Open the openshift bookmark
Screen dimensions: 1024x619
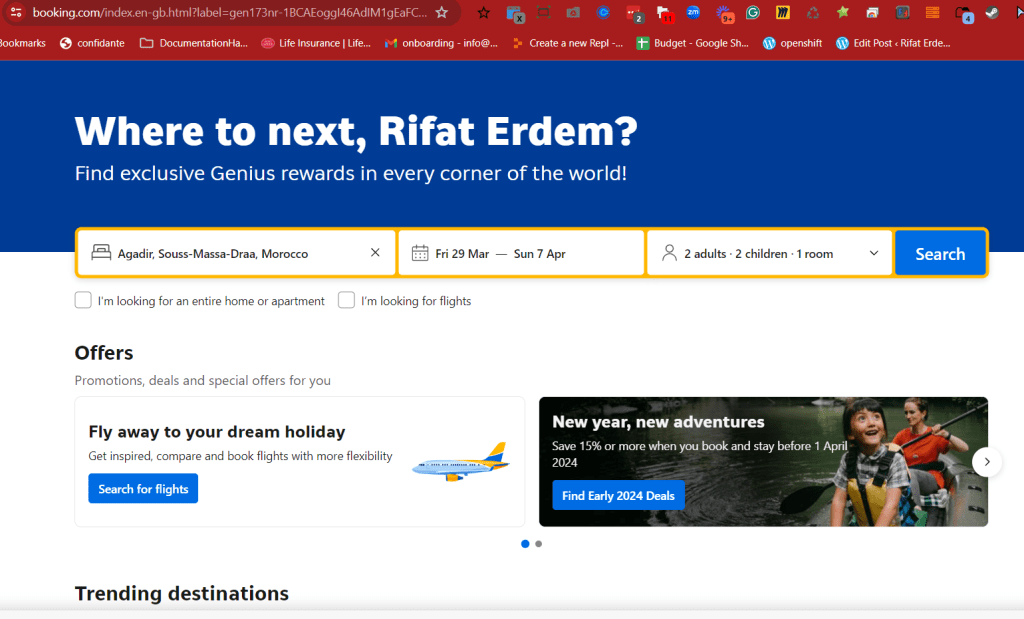792,43
